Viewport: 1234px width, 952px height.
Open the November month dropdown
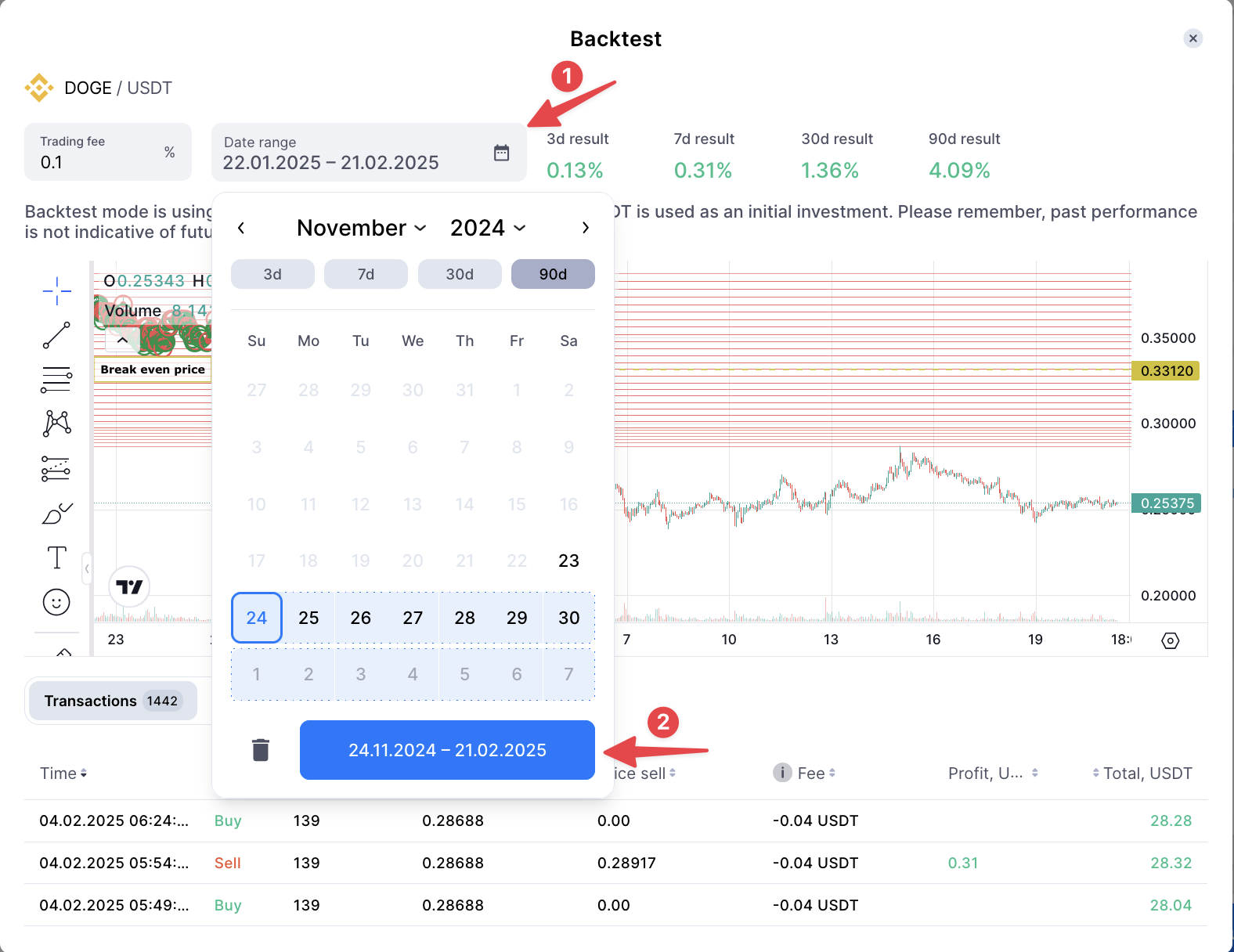tap(361, 228)
